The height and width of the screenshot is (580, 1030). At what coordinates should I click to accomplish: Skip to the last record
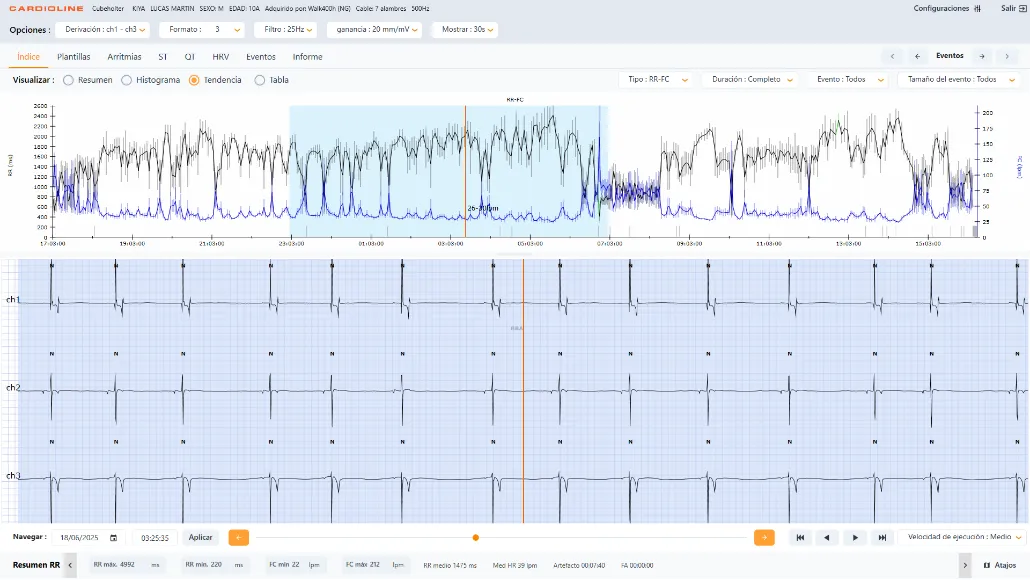pos(882,537)
